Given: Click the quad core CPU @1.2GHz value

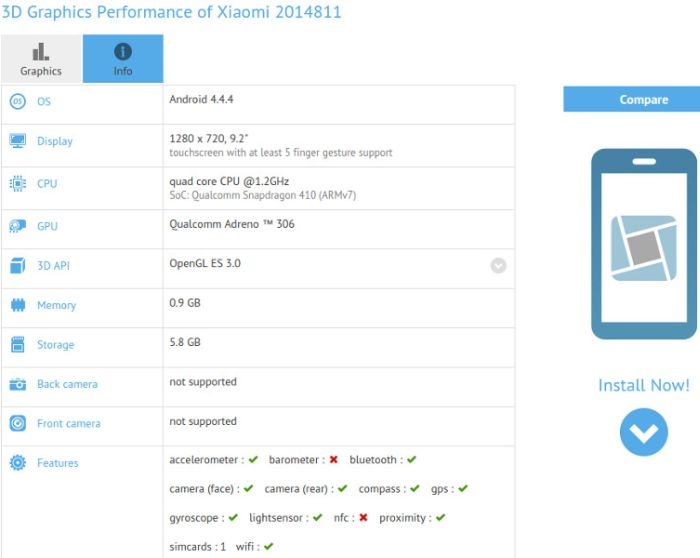Looking at the screenshot, I should point(229,181).
